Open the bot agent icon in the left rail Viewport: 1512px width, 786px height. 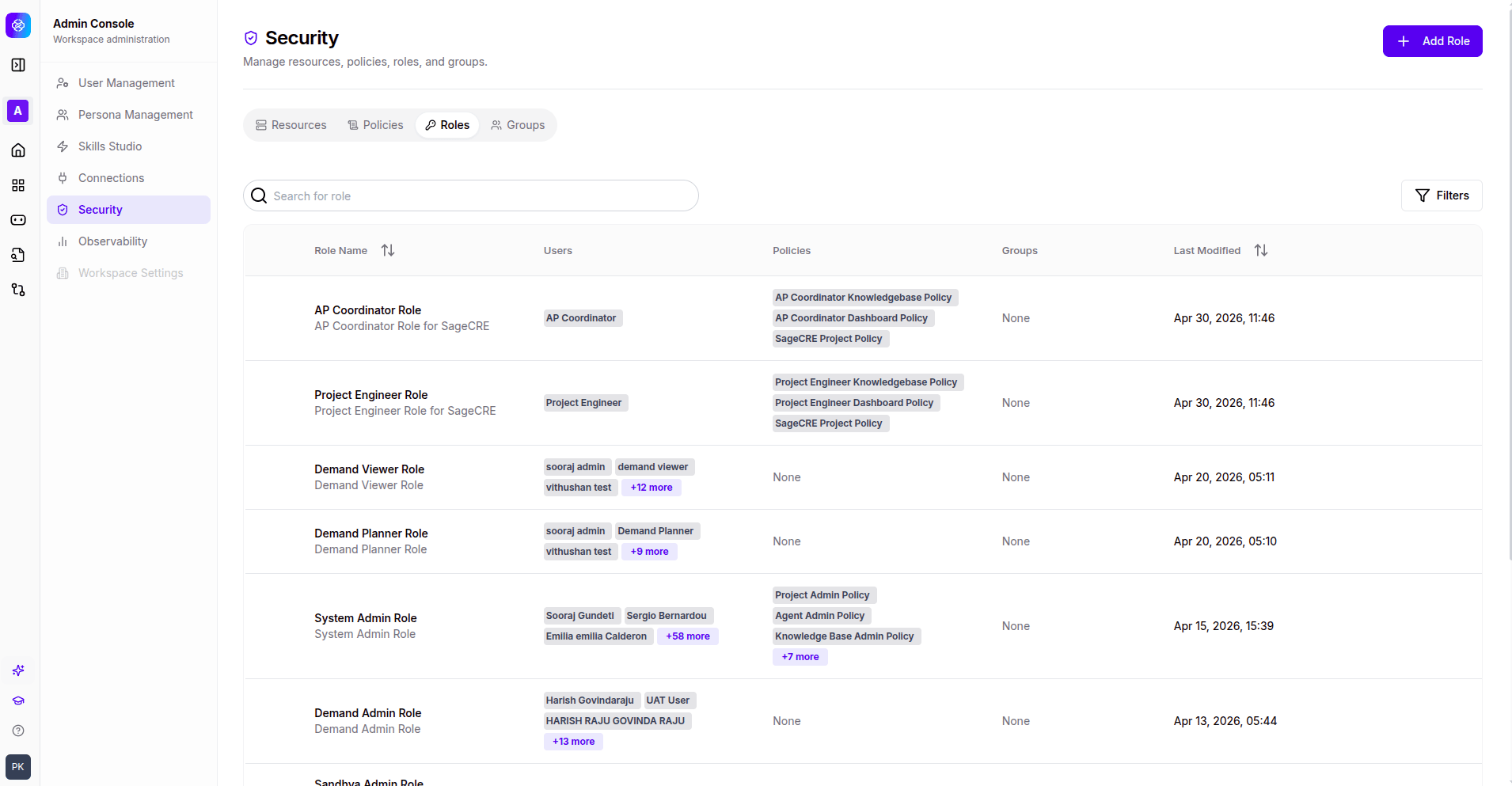[x=18, y=220]
